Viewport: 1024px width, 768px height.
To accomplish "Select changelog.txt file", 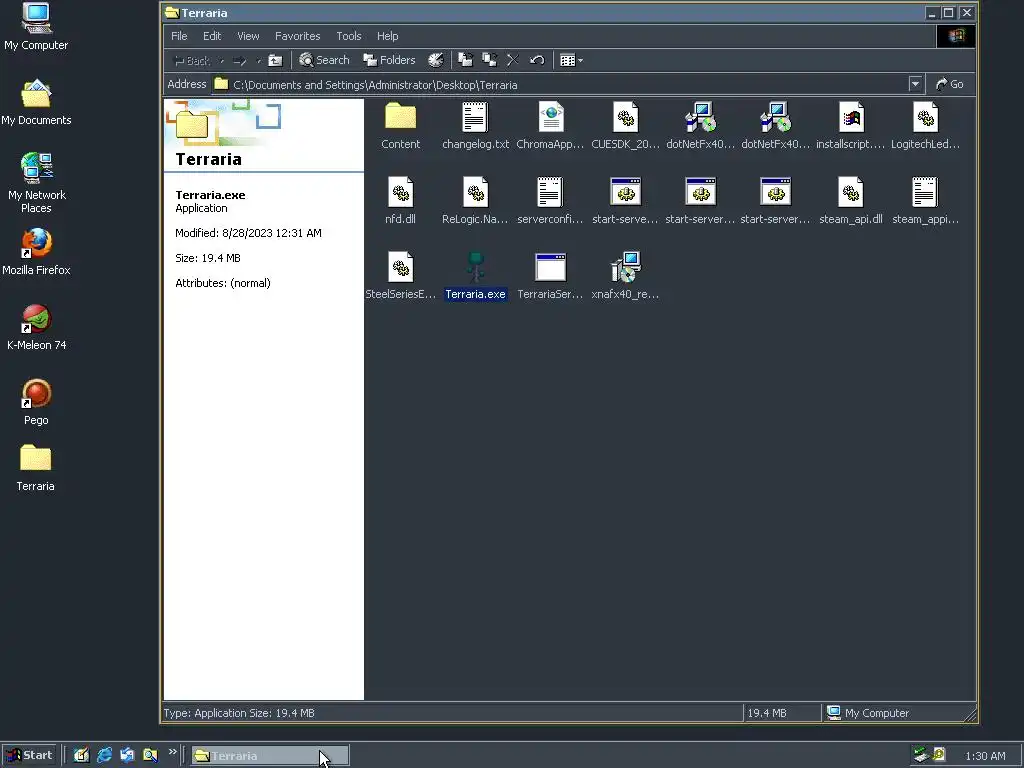I will (x=475, y=126).
